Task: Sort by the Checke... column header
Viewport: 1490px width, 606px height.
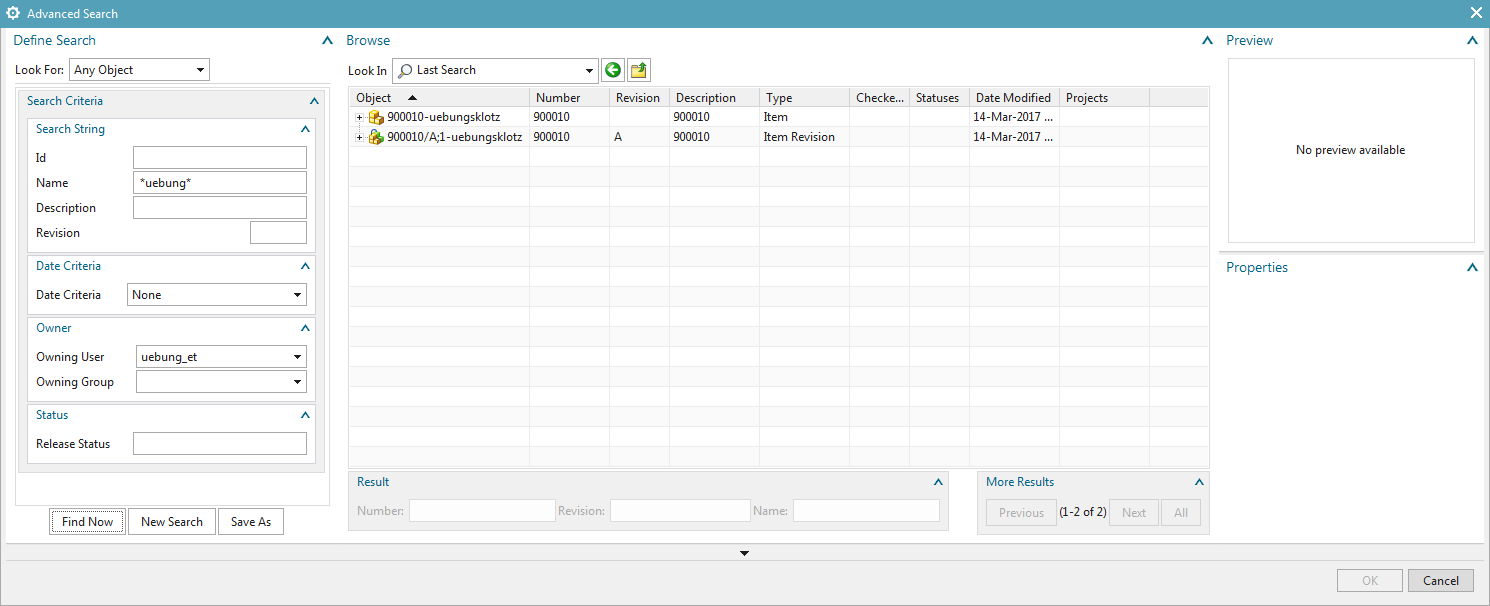Action: coord(880,98)
